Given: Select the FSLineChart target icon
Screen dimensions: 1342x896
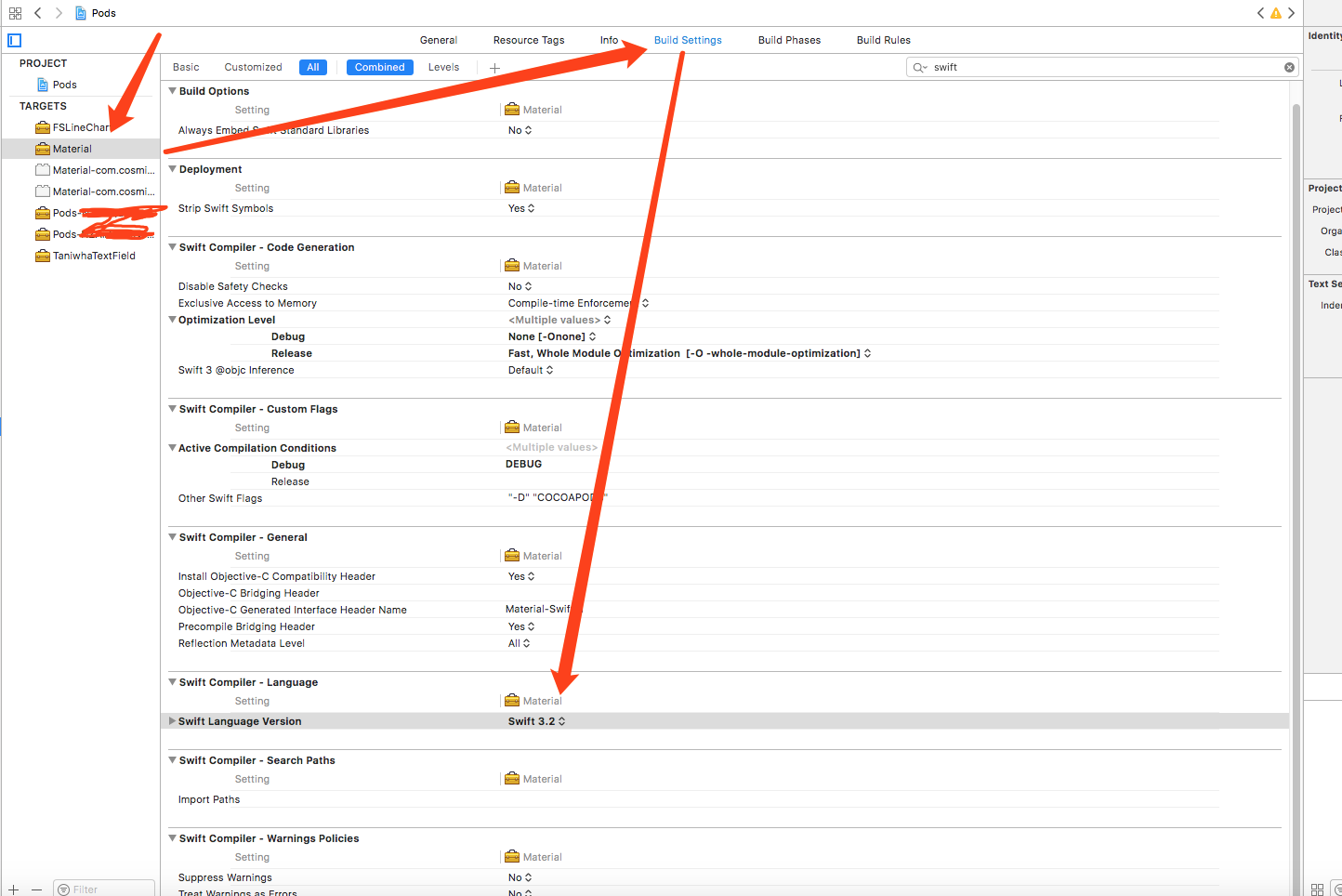Looking at the screenshot, I should 43,127.
